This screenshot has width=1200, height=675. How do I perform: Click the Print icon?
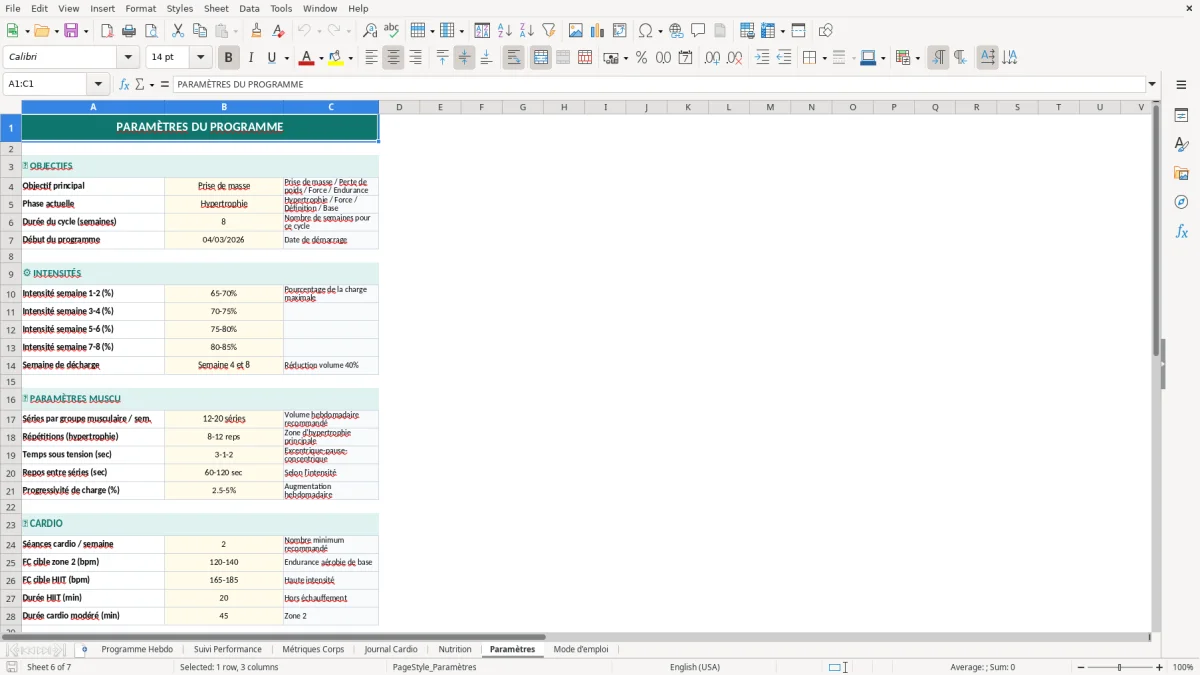coord(129,31)
